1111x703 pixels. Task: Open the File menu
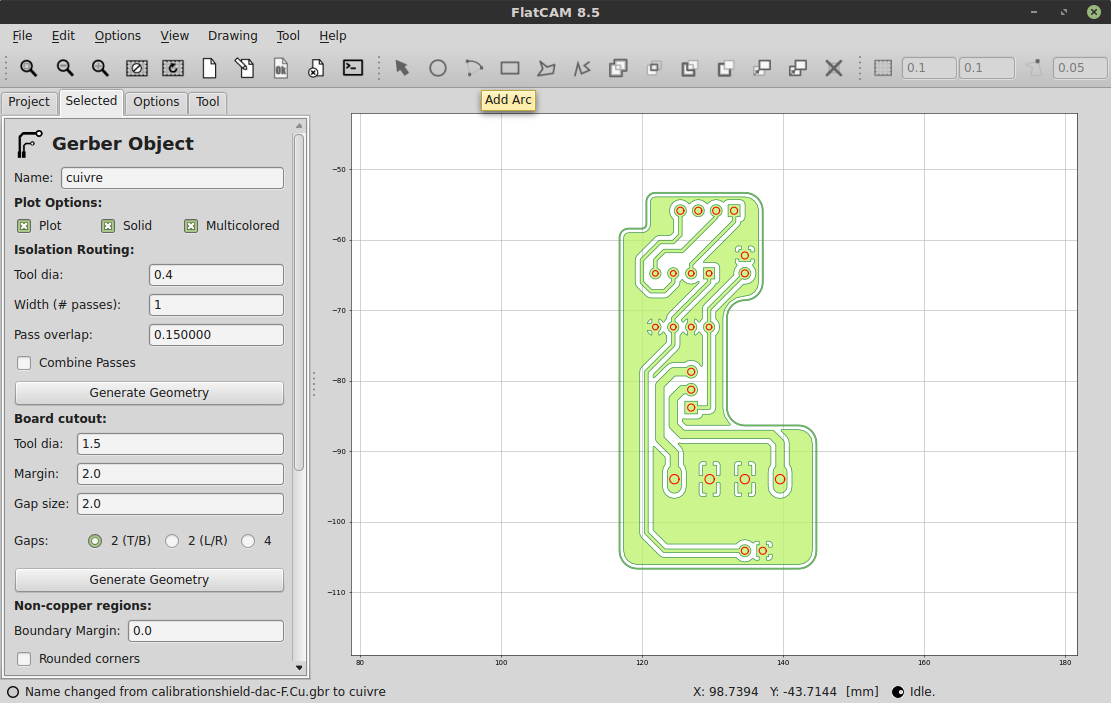tap(22, 36)
